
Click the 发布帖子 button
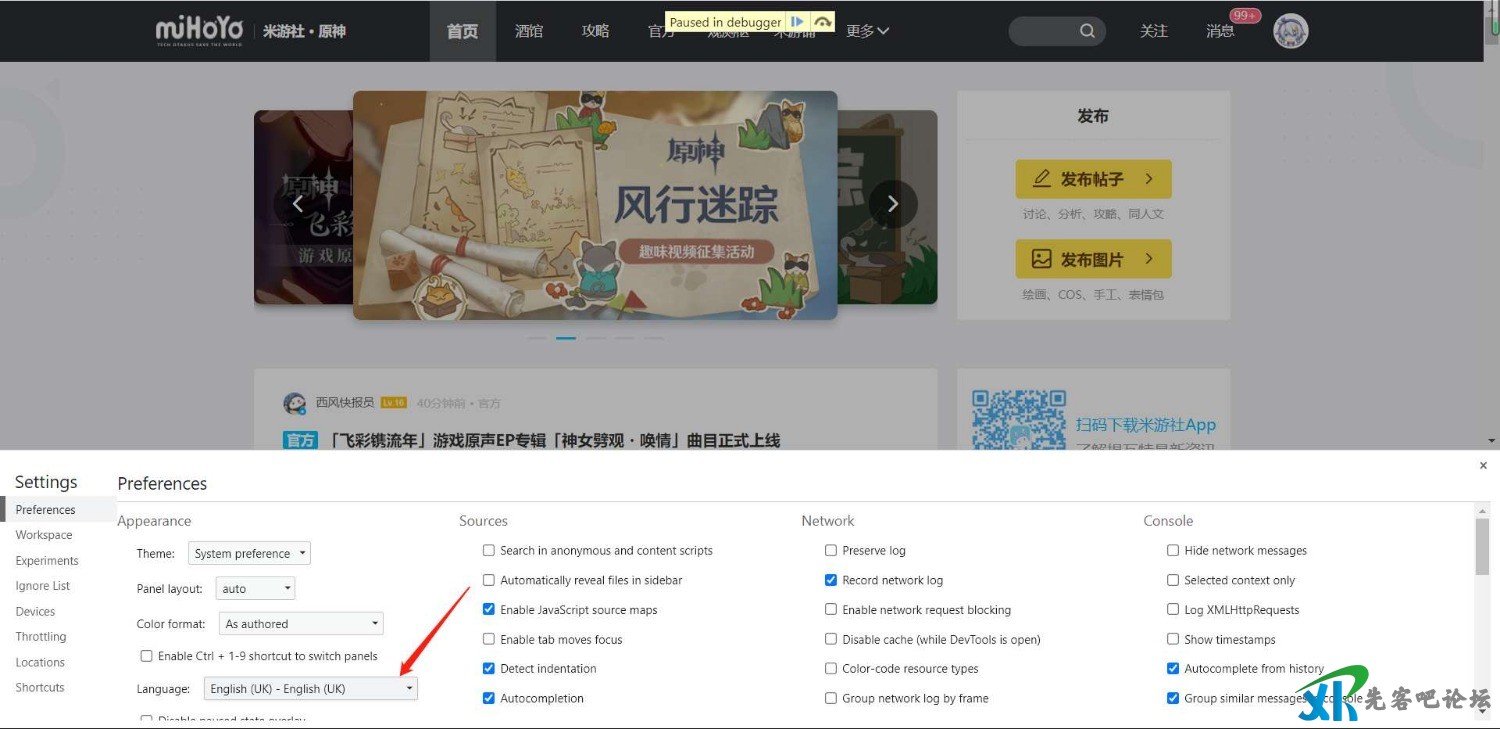1093,179
